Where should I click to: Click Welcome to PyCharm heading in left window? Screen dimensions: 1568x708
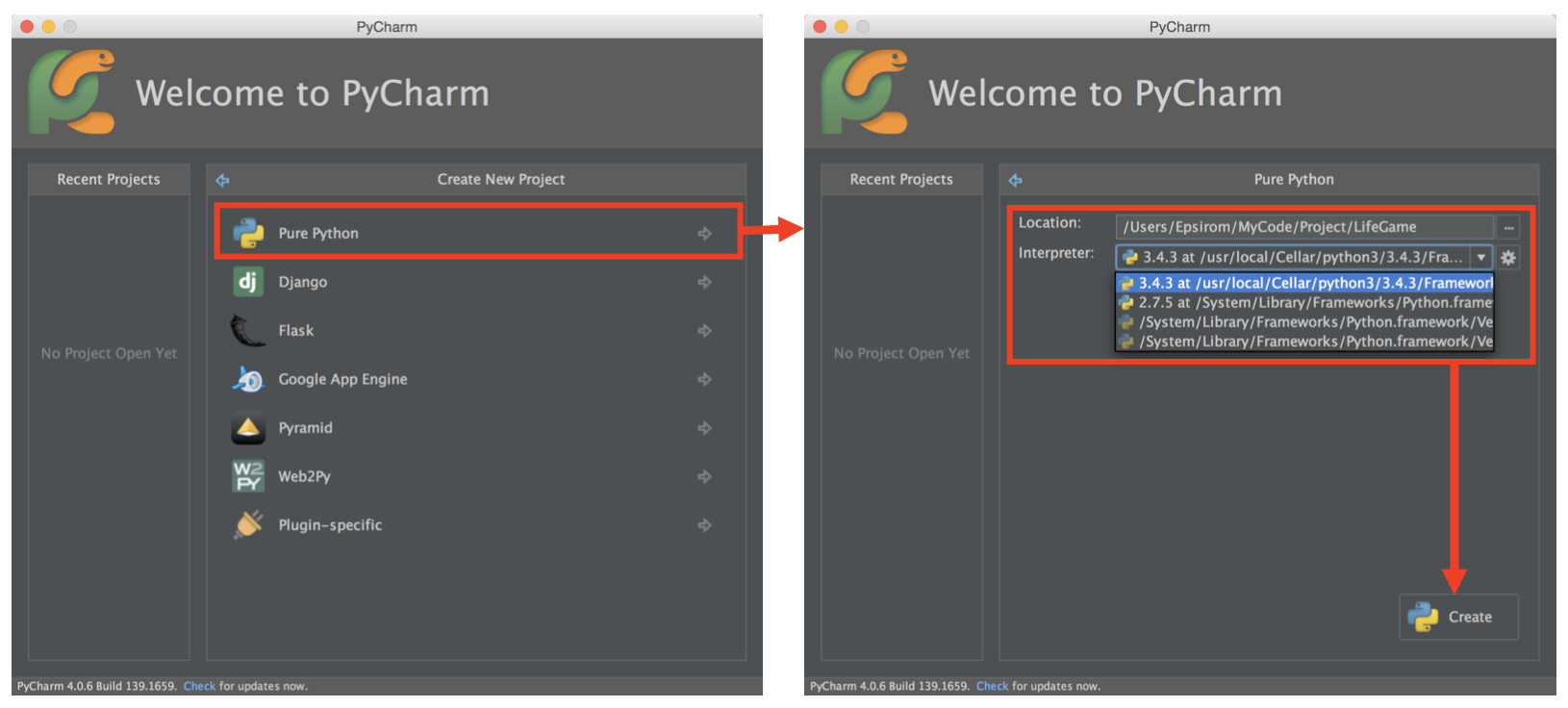coord(313,93)
